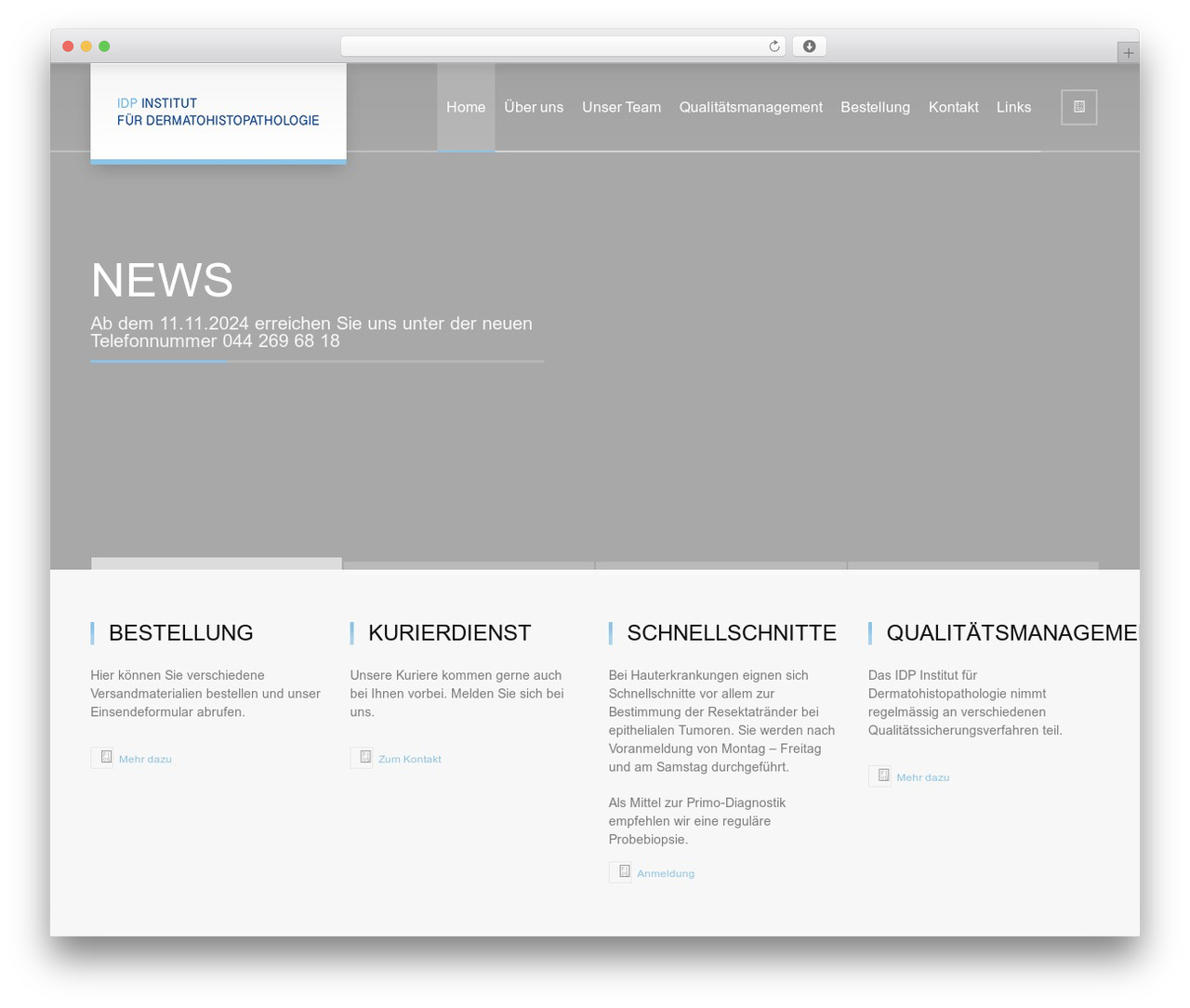
Task: Select the third slider tab segment
Action: click(721, 565)
